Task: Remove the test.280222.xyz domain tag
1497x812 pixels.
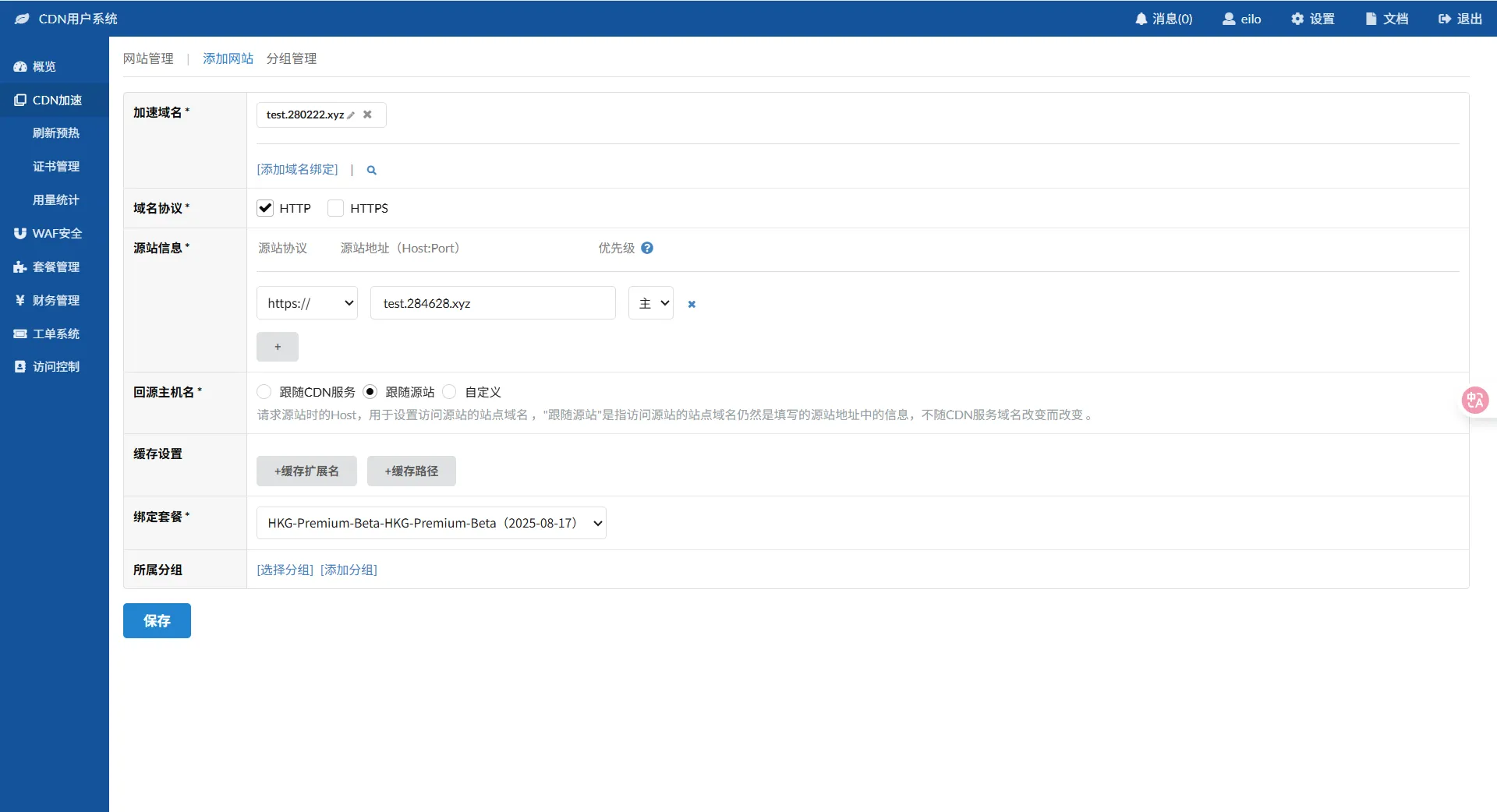Action: (367, 115)
